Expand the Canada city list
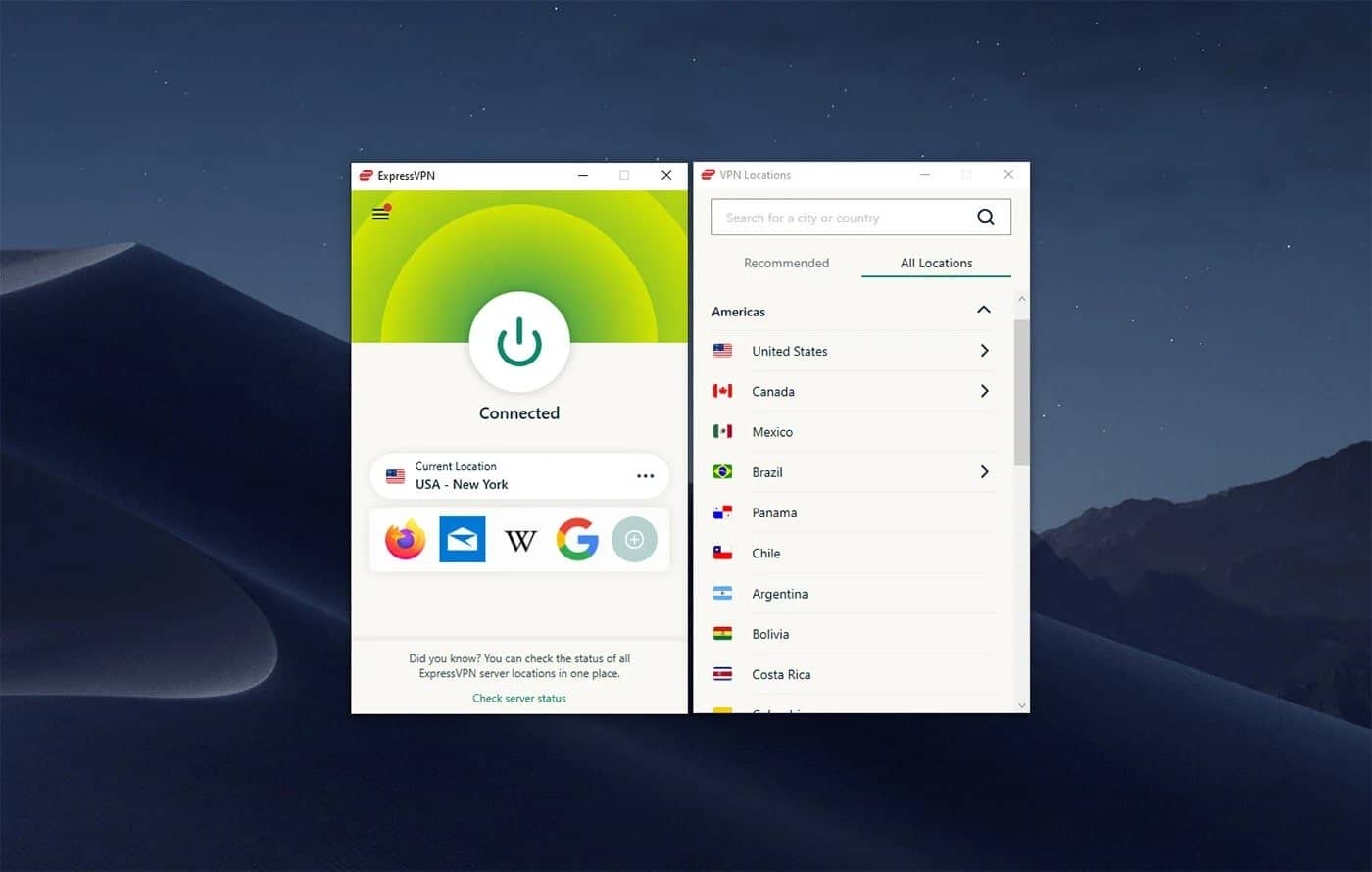 click(984, 391)
